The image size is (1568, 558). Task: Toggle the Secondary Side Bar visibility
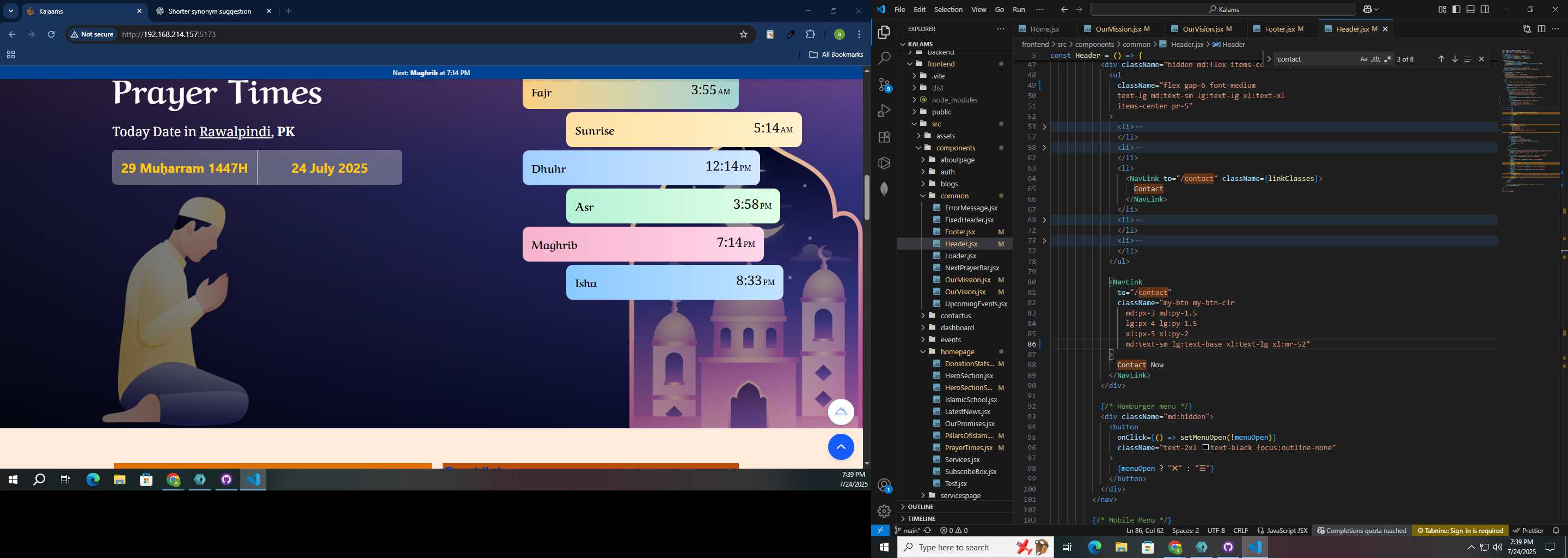[x=1485, y=9]
